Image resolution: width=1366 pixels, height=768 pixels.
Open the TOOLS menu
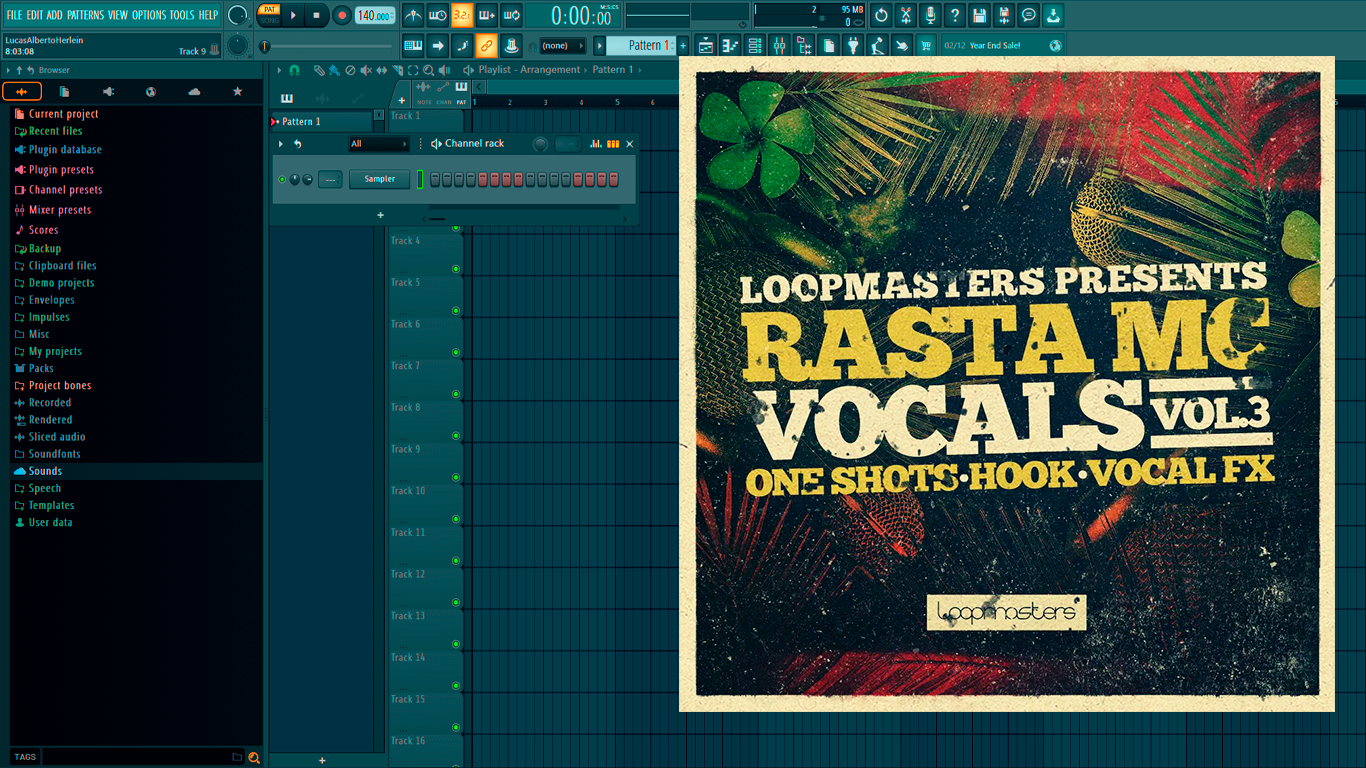click(x=182, y=15)
